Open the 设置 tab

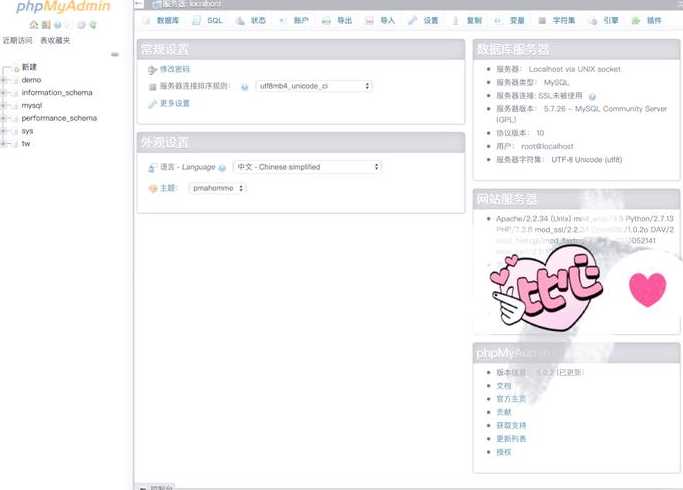click(x=423, y=20)
